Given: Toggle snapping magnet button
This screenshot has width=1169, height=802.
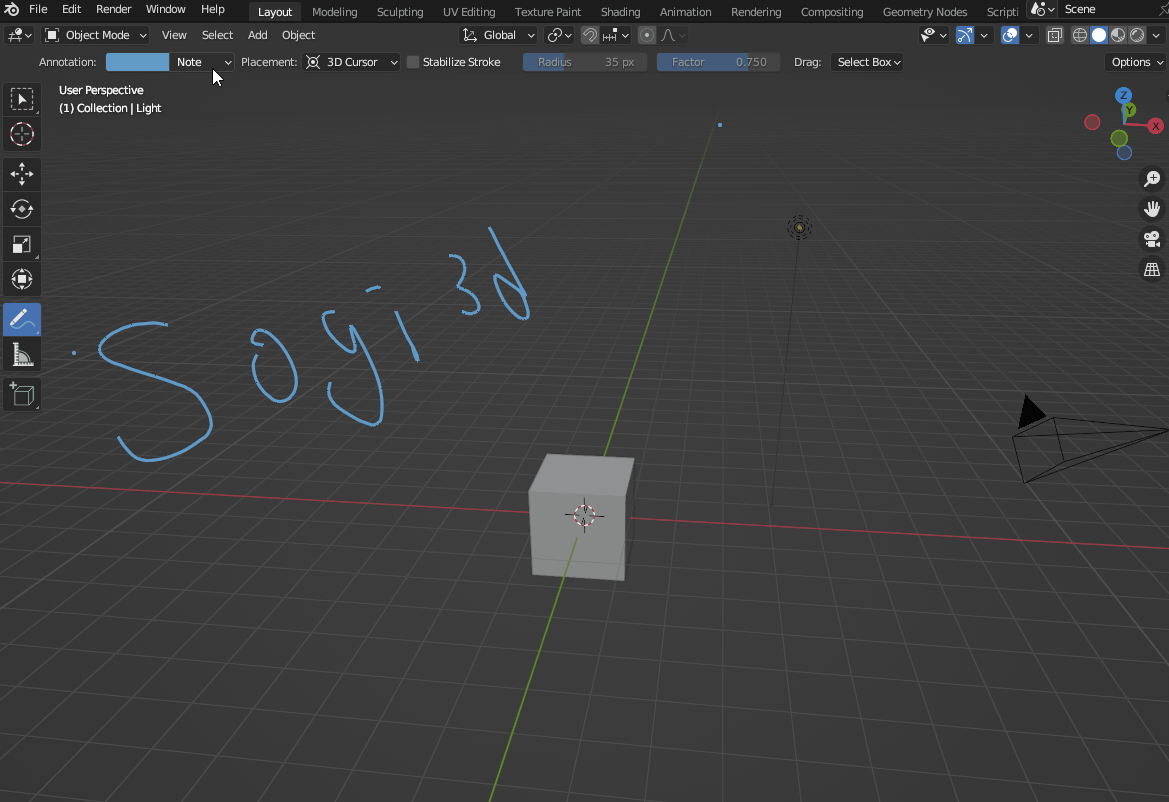Looking at the screenshot, I should pos(590,35).
